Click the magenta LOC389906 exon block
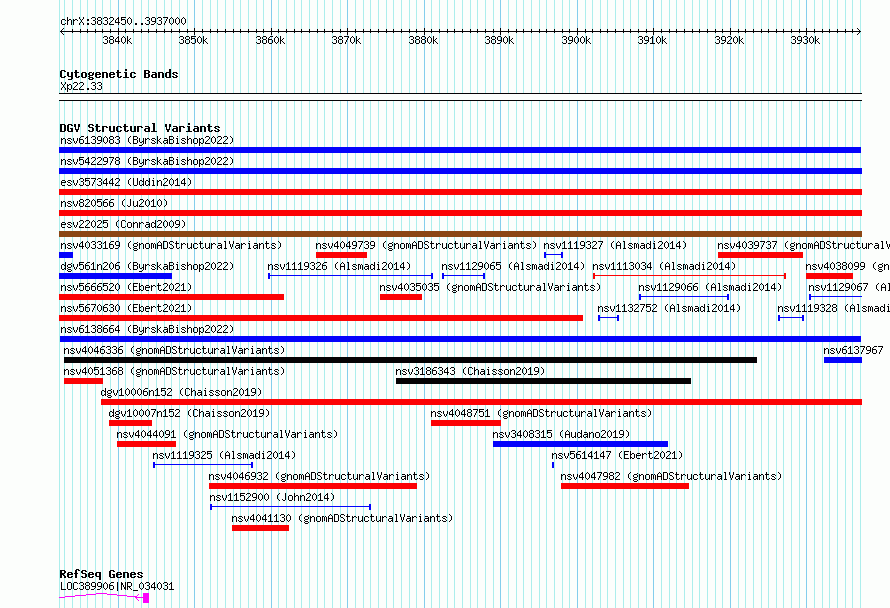Image resolution: width=890 pixels, height=608 pixels. pos(146,598)
